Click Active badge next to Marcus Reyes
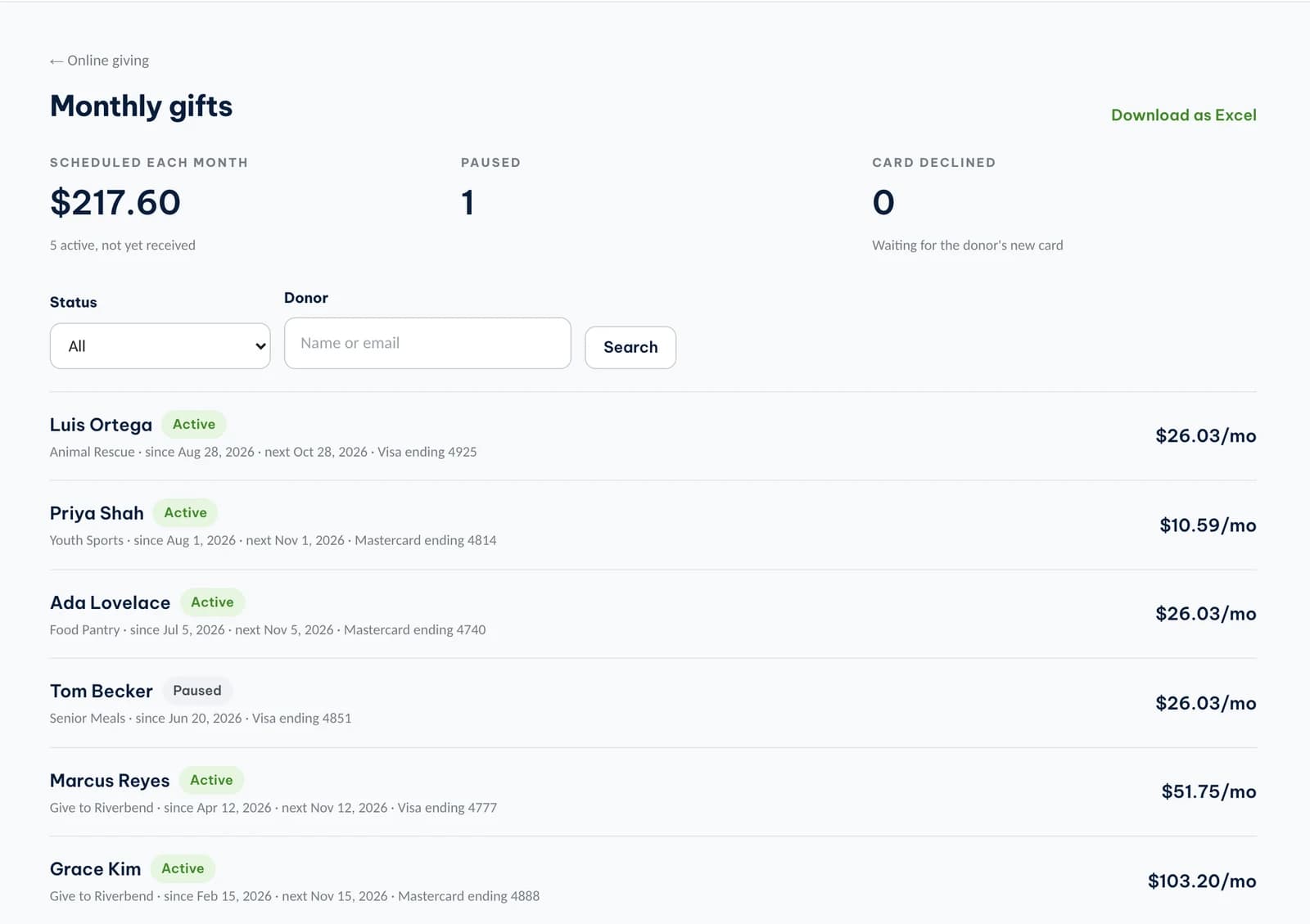Screen dimensions: 1310x924 point(211,780)
